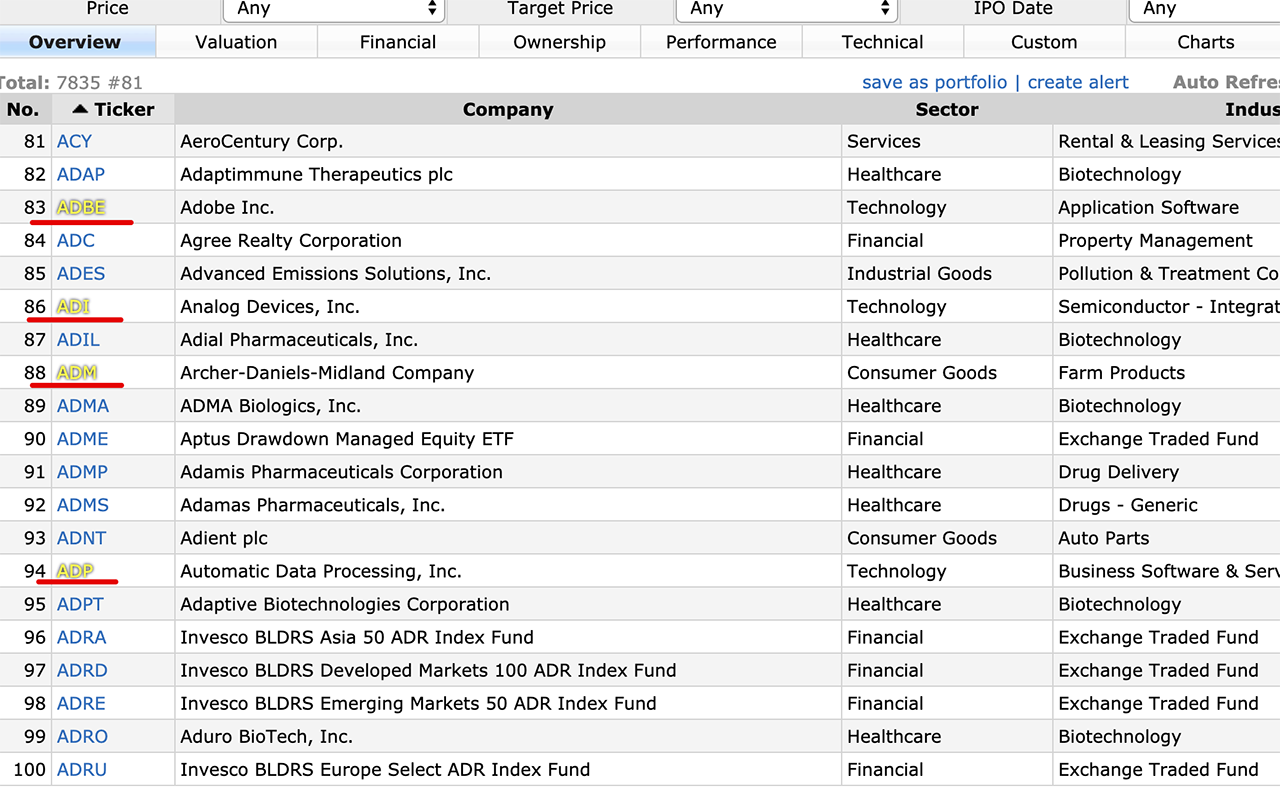Click the save as portfolio link
Viewport: 1280px width, 800px height.
(934, 82)
